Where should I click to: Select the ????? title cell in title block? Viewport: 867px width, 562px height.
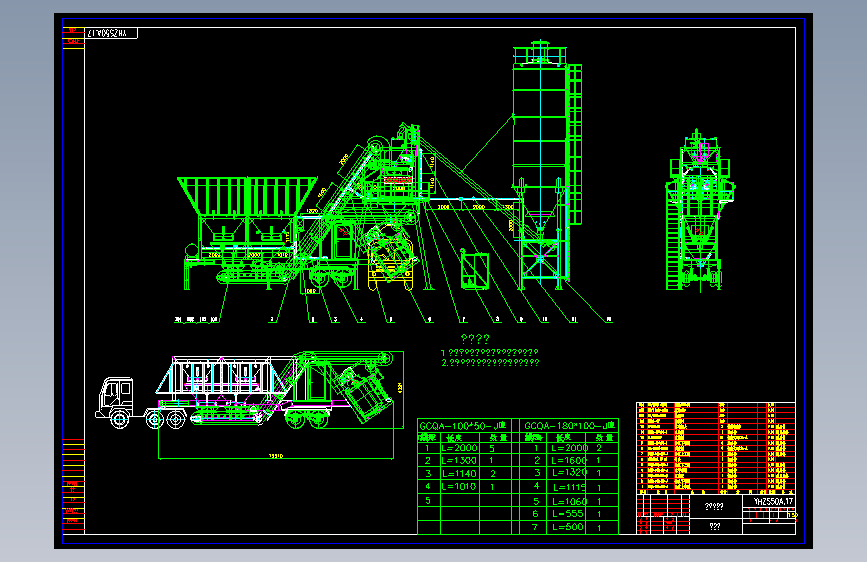point(714,506)
